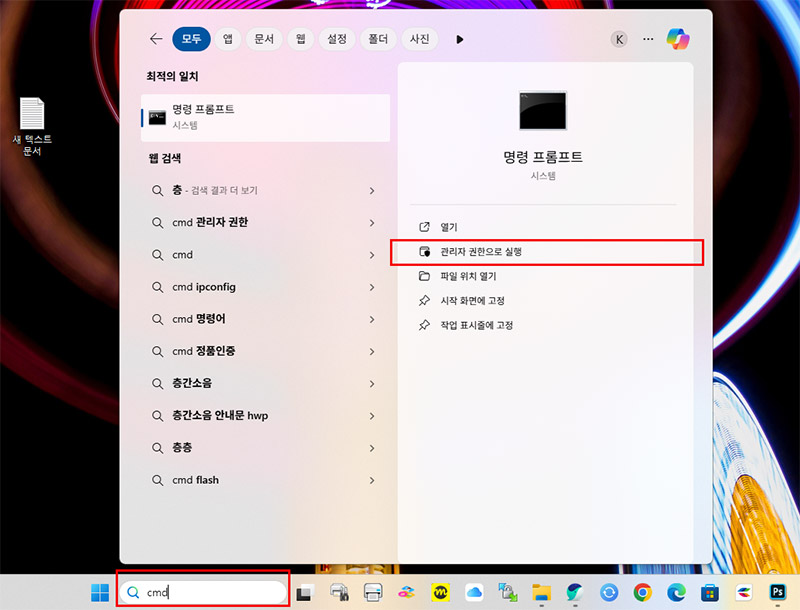Viewport: 800px width, 610px height.
Task: Launch Google Chrome from taskbar
Action: (642, 592)
